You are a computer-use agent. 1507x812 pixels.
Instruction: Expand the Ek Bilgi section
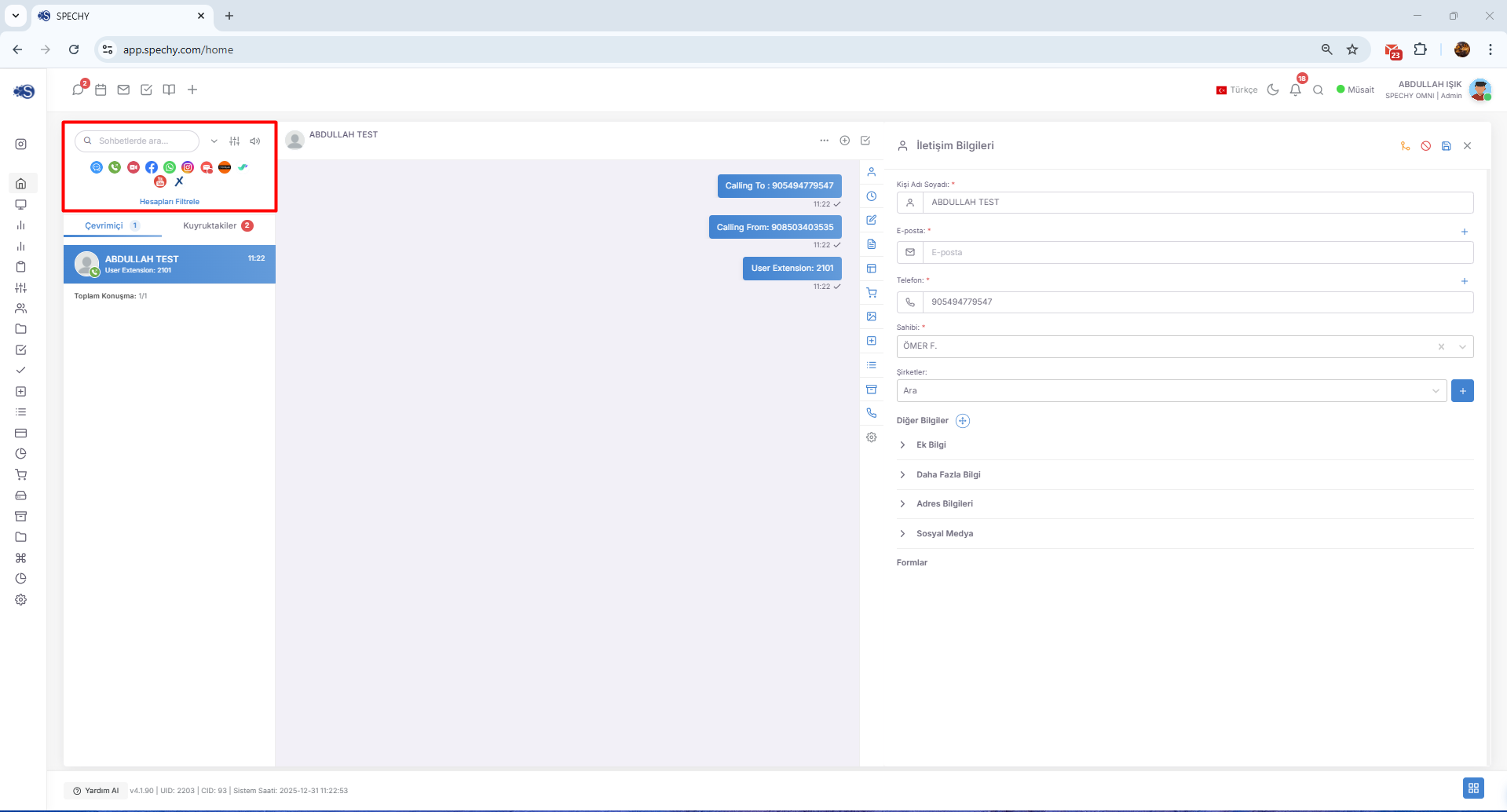coord(1185,445)
